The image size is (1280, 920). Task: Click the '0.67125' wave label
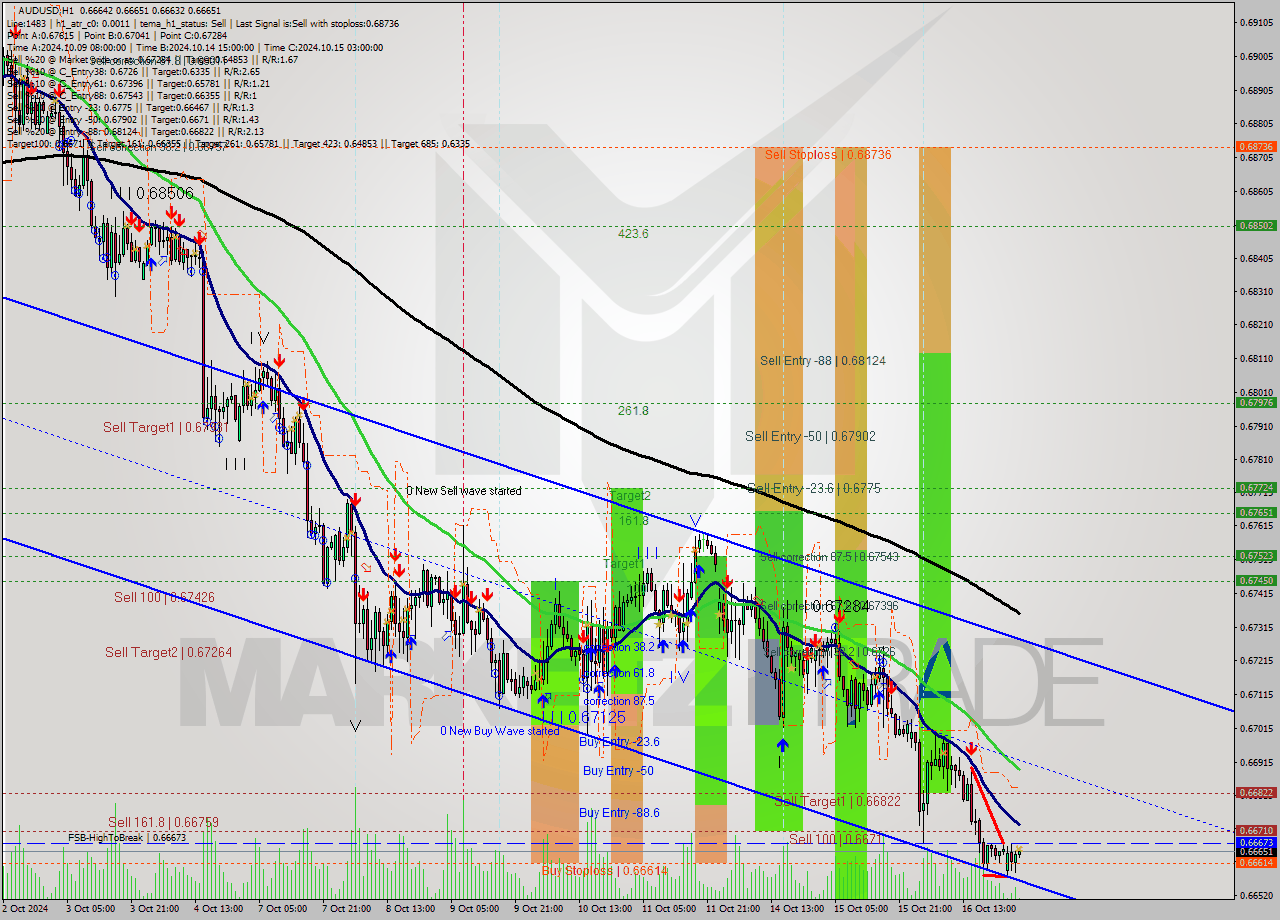coord(596,718)
